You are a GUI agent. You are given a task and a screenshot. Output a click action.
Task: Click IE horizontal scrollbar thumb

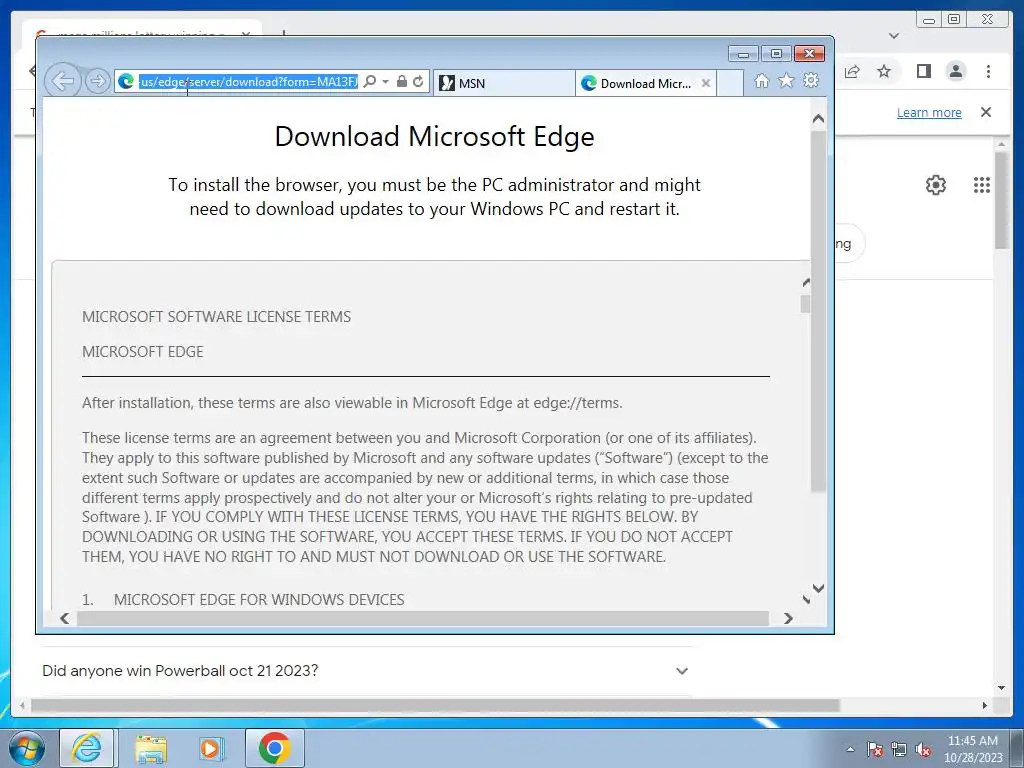[x=423, y=618]
